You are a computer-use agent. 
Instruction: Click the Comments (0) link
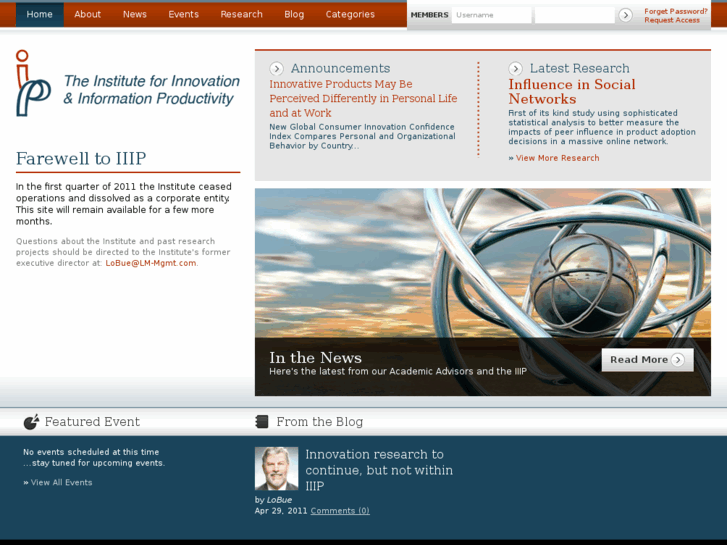[x=340, y=511]
